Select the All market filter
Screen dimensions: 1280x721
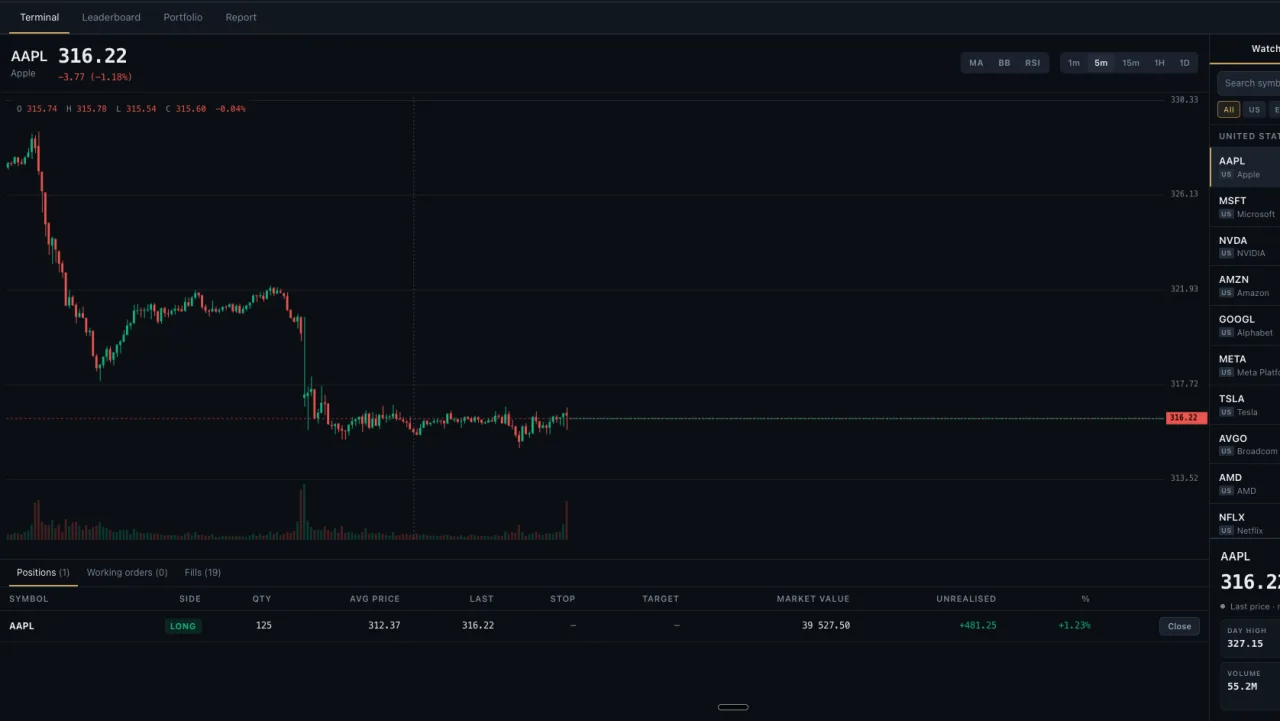tap(1228, 110)
